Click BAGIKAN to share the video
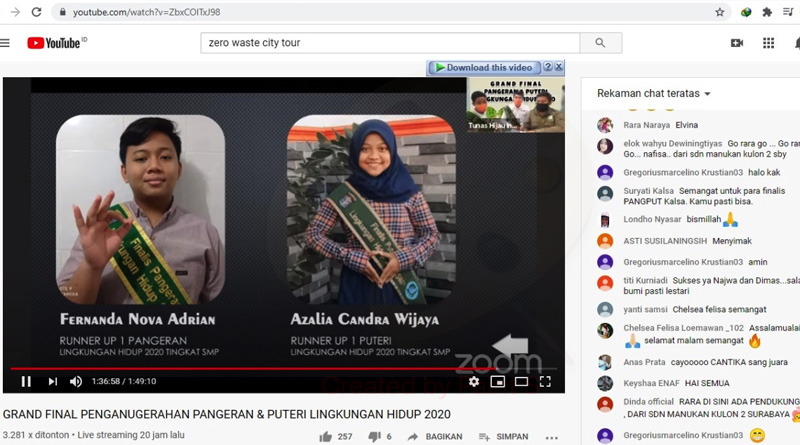The image size is (800, 445). [434, 437]
